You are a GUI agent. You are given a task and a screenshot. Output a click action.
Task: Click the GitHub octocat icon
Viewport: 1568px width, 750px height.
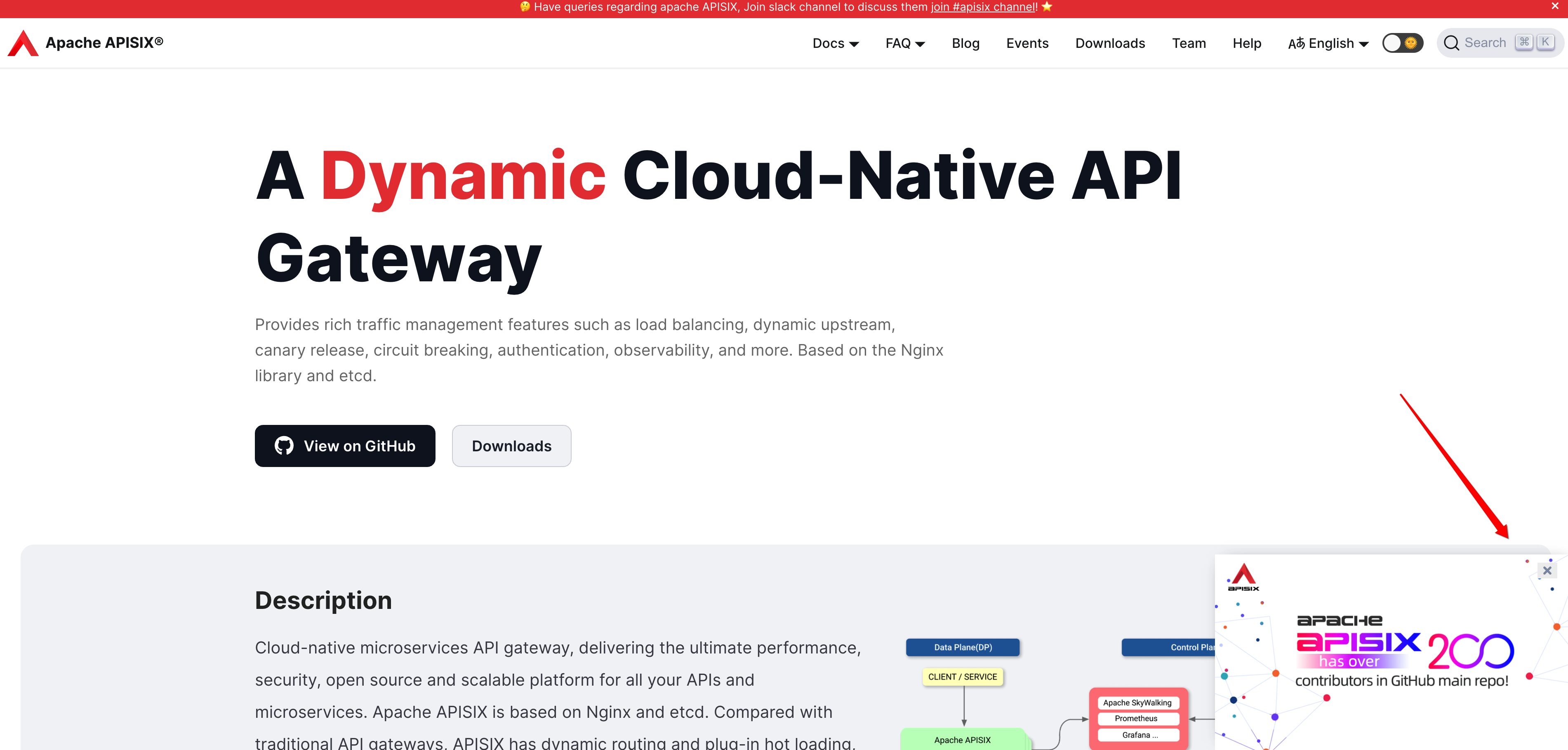click(284, 446)
